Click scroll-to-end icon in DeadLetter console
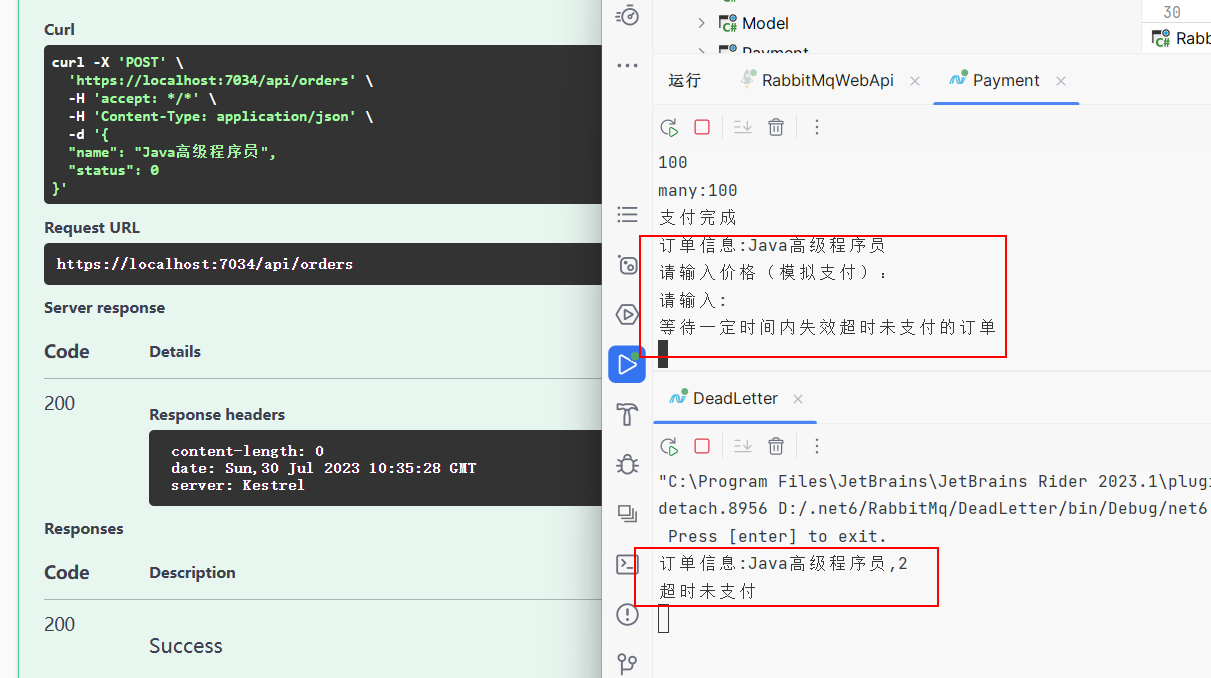The height and width of the screenshot is (678, 1211). [x=742, y=446]
